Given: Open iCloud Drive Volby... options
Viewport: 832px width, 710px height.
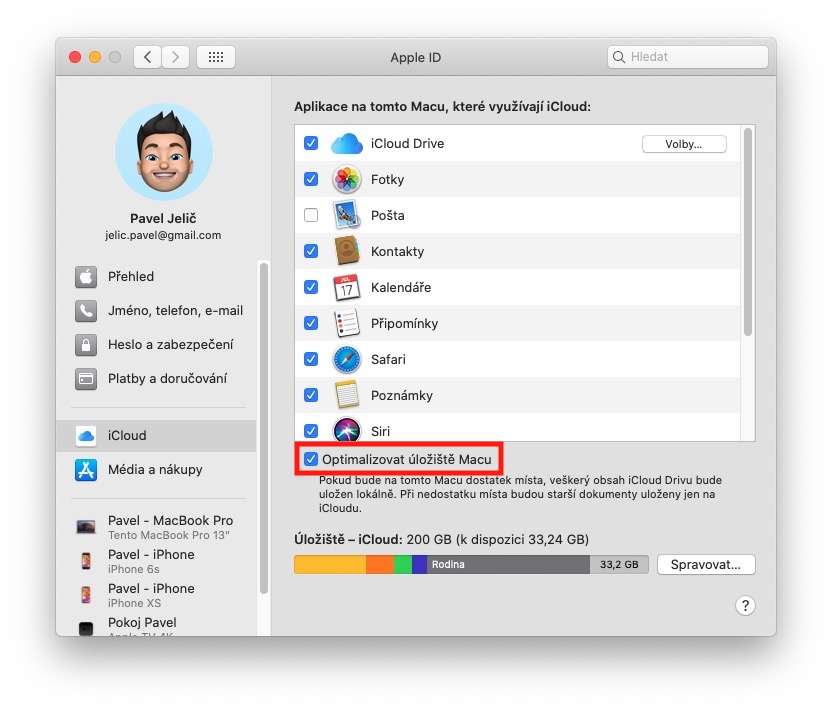Looking at the screenshot, I should pos(684,144).
